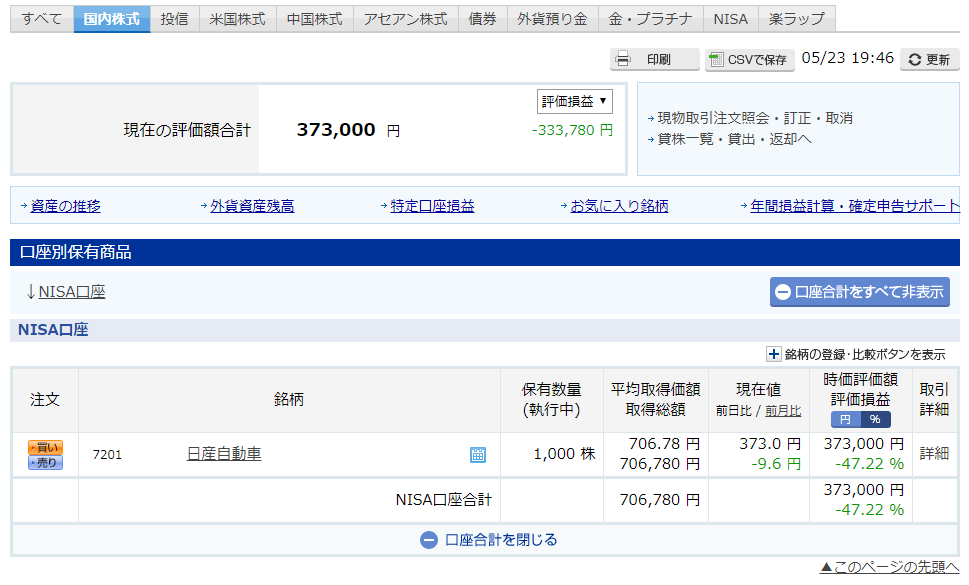Click the 706.78 円 average cost
Screen dimensions: 969x585
pos(664,444)
